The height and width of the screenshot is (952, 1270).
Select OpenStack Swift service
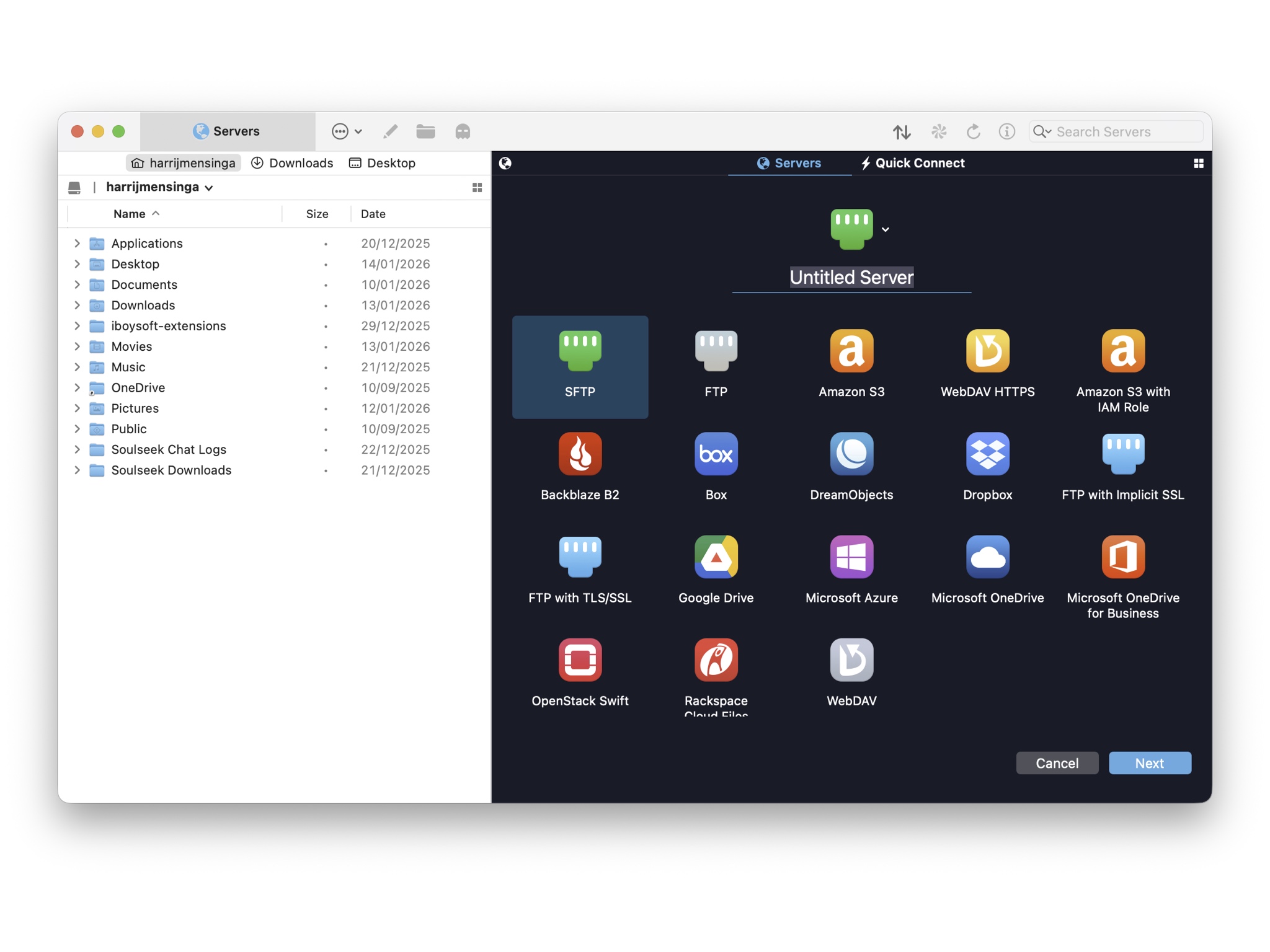(x=580, y=659)
